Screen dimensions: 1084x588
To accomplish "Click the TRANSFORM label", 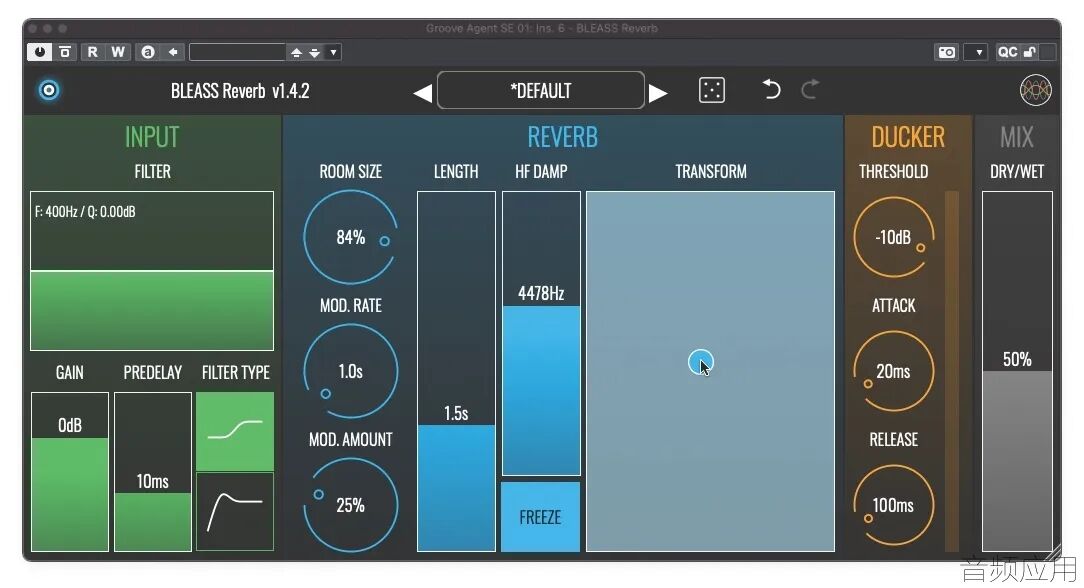I will [711, 171].
